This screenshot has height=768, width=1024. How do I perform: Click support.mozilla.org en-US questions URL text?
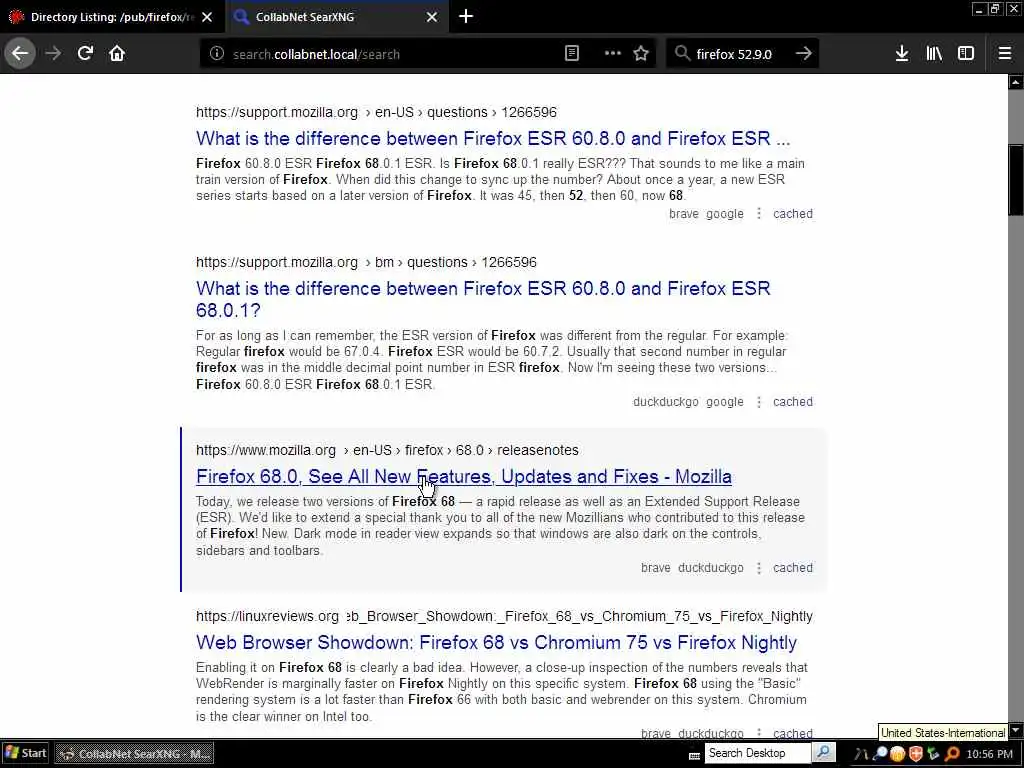(x=376, y=112)
